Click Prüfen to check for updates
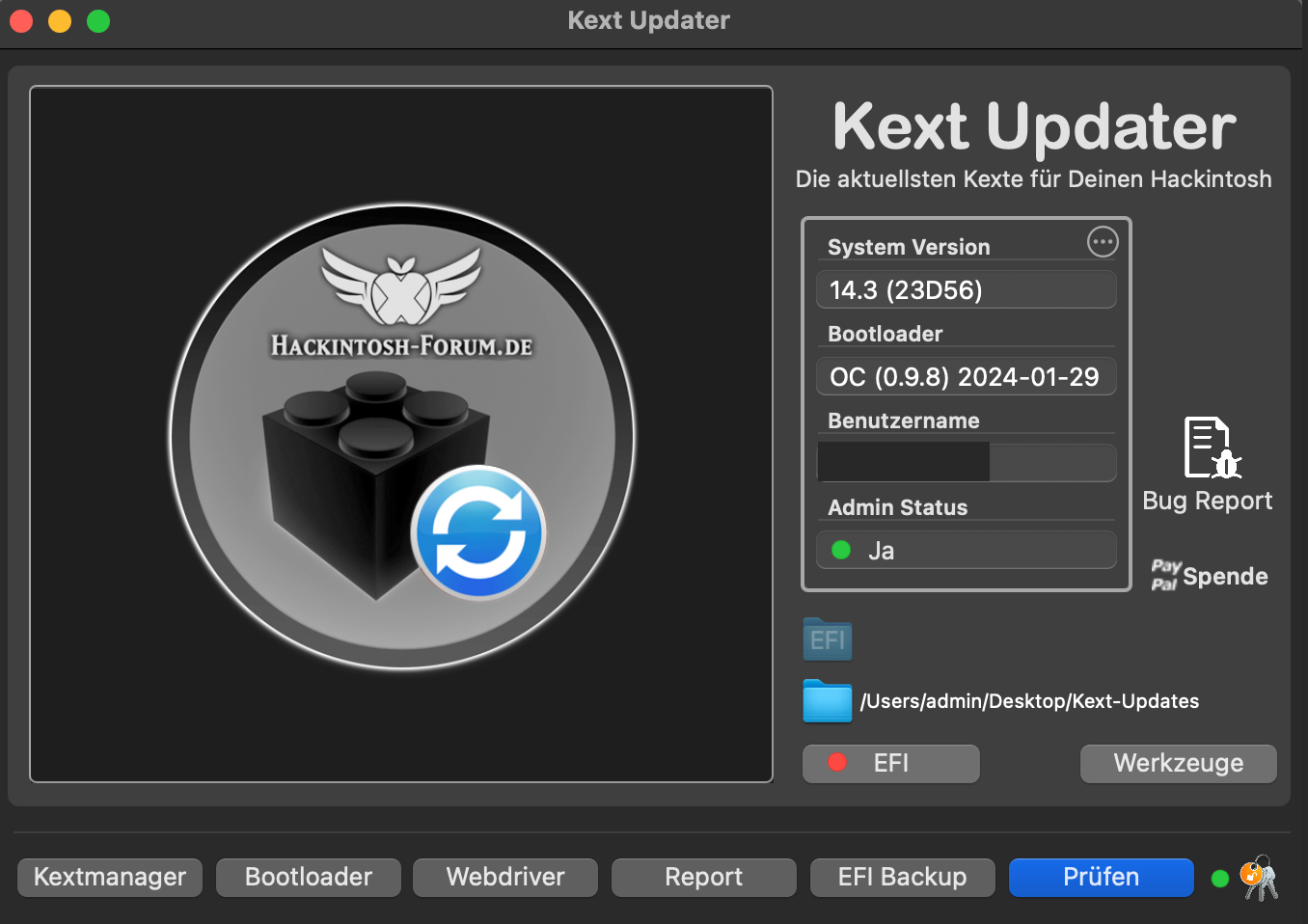Image resolution: width=1308 pixels, height=924 pixels. pyautogui.click(x=1102, y=877)
